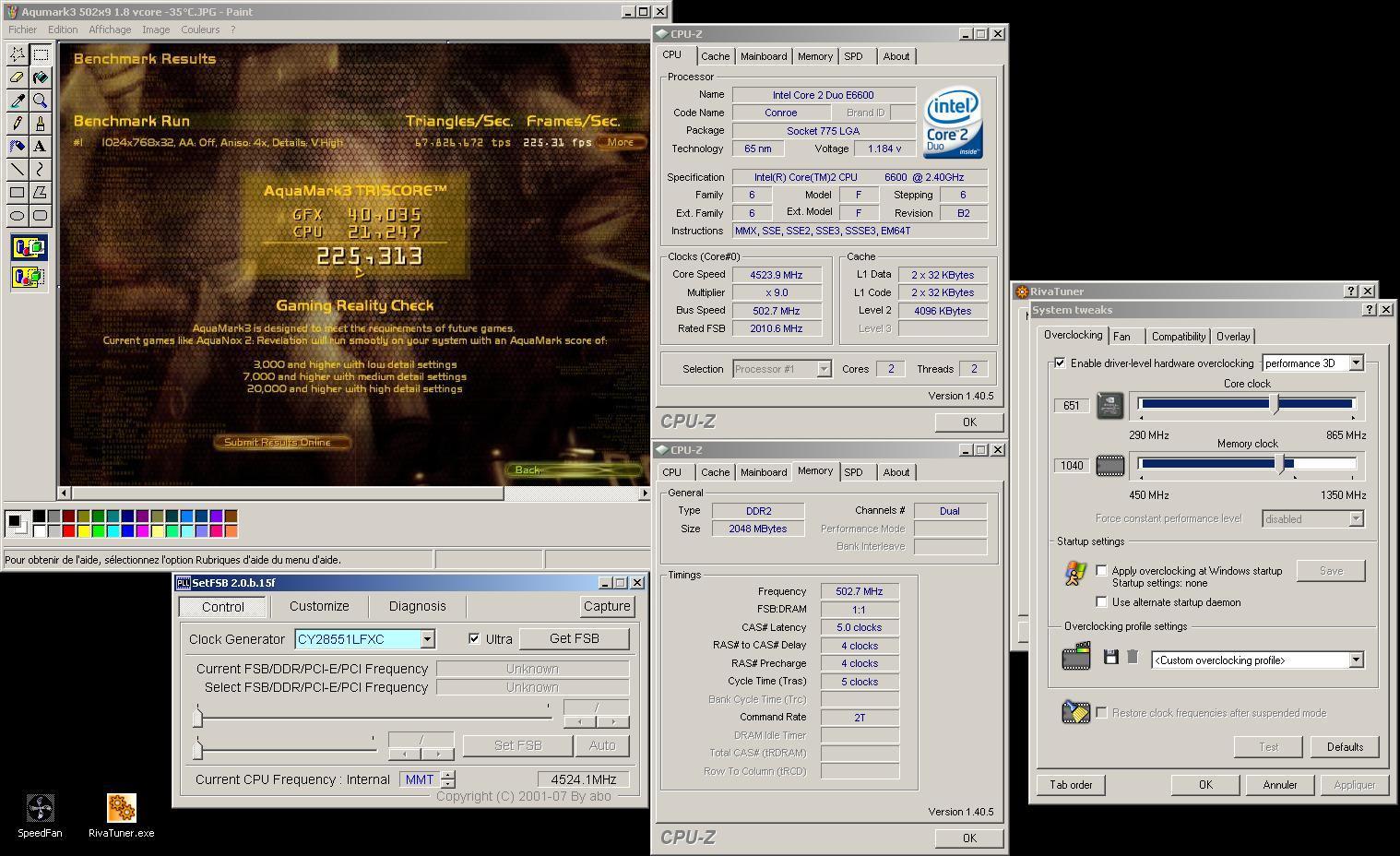Choose transparent selection mode option in Paint
1400x856 pixels.
point(29,277)
